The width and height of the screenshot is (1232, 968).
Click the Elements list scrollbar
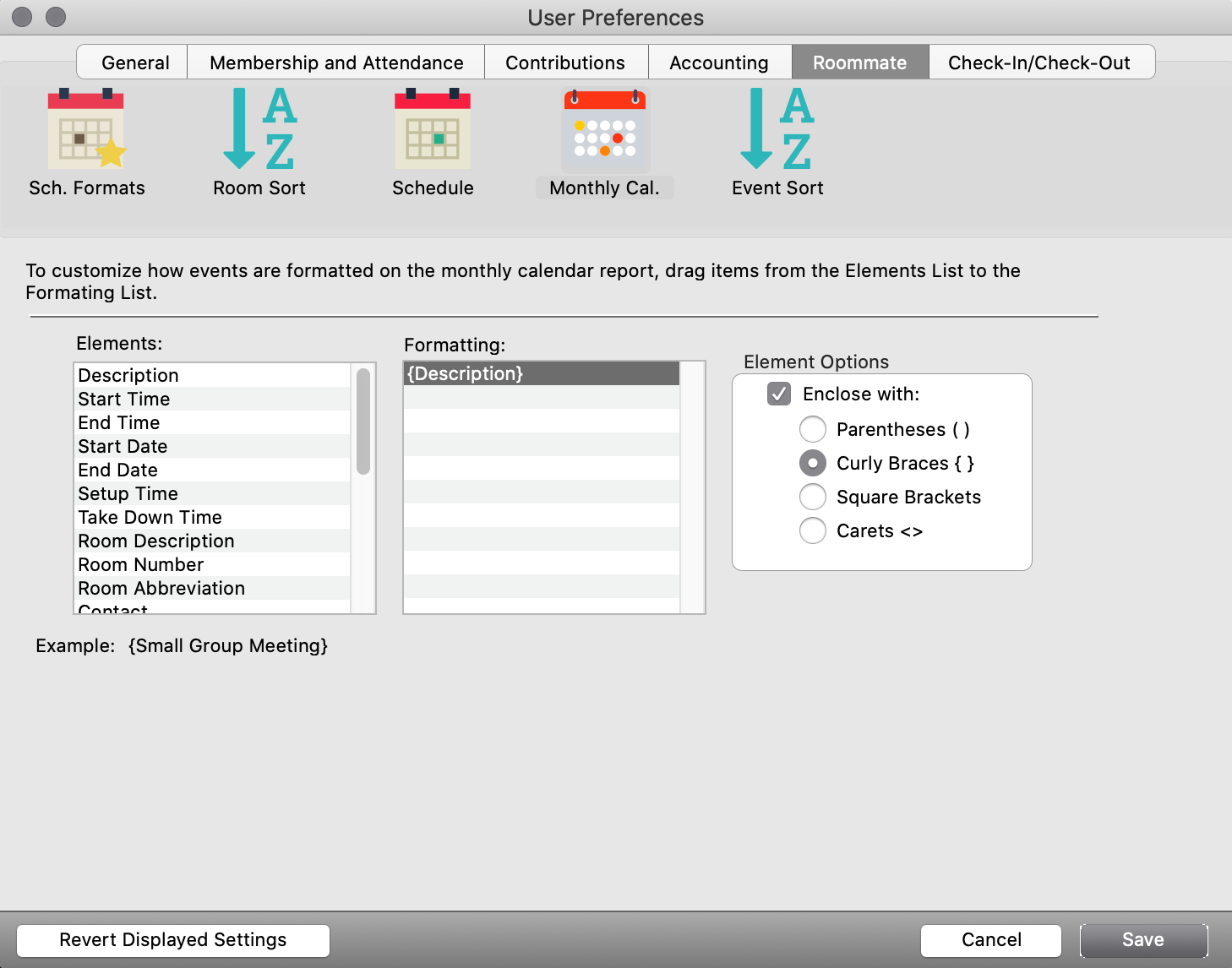(x=363, y=422)
